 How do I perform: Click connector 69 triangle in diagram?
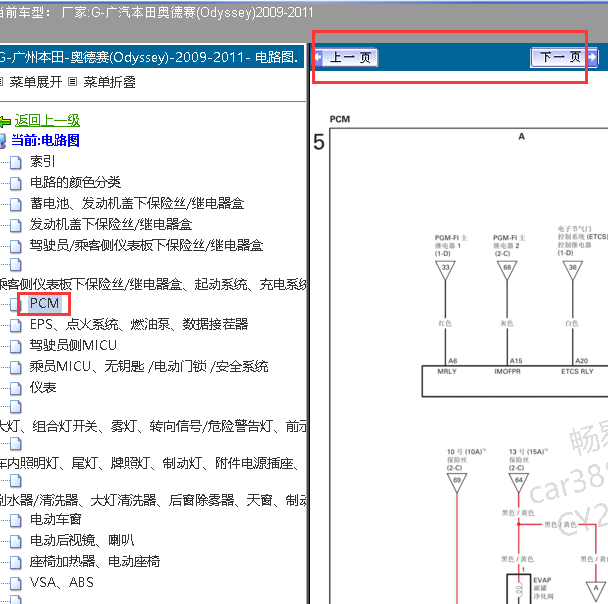457,483
